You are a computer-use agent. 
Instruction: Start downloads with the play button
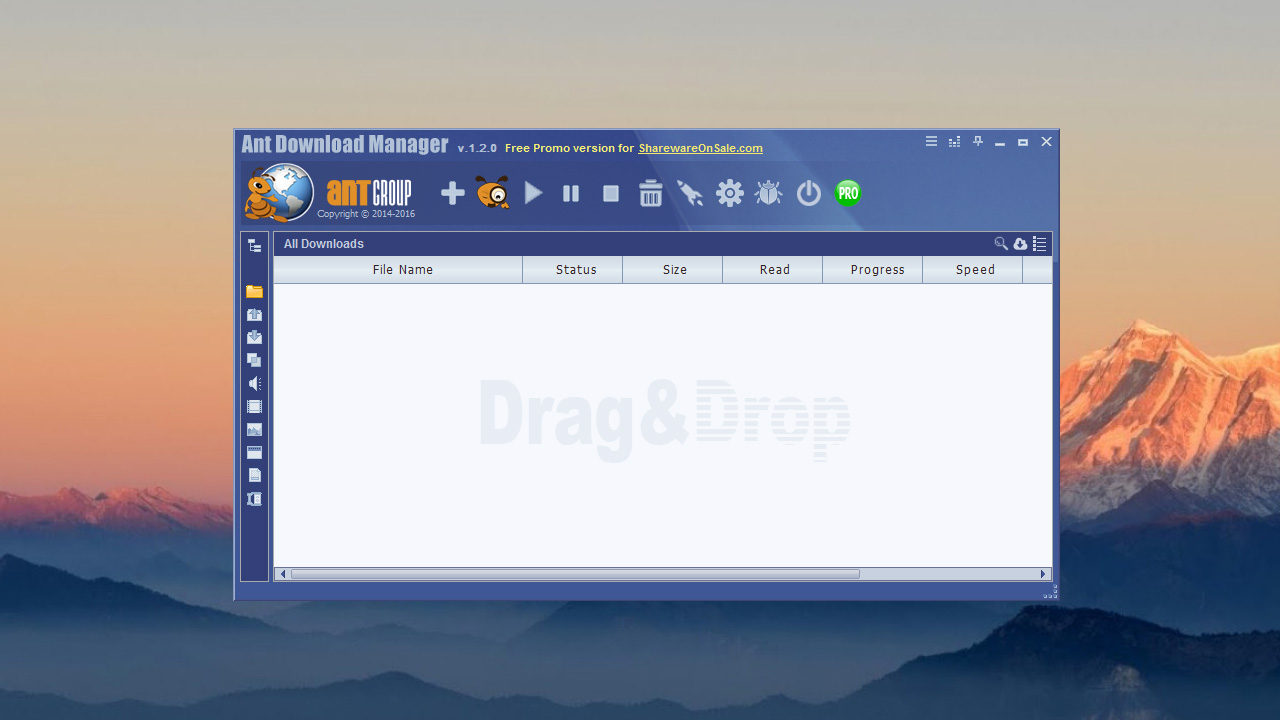(534, 194)
